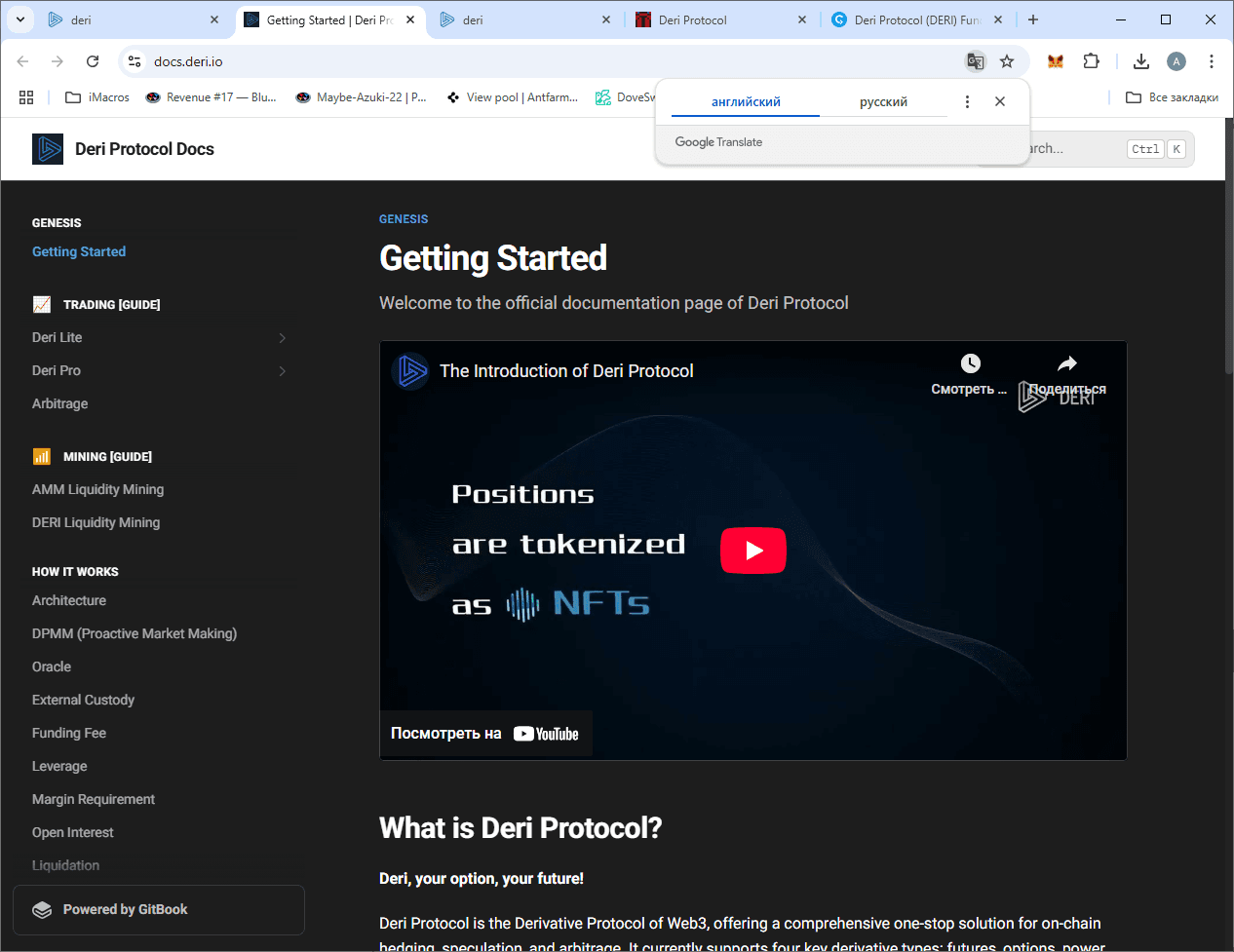Open the 'Margin Requirement' sidebar page

pos(94,799)
